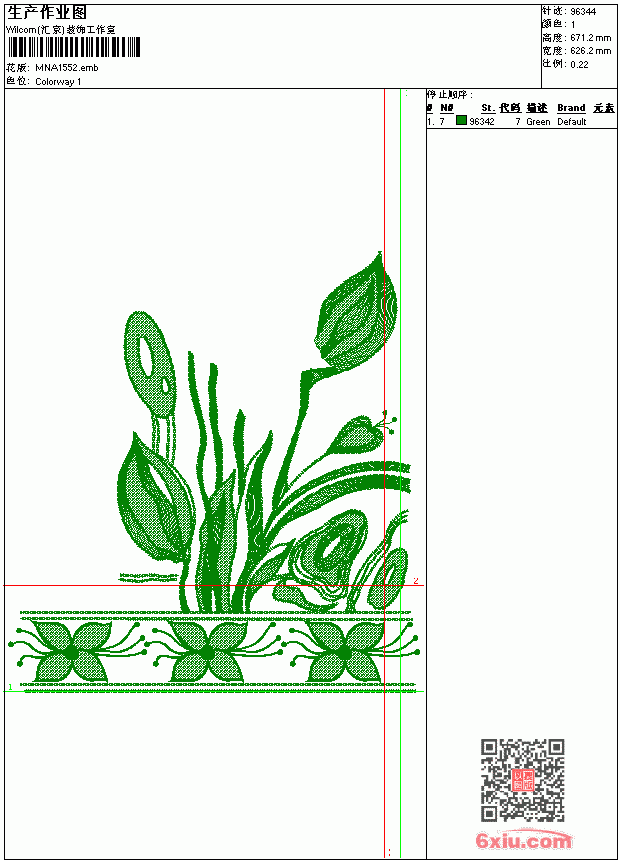Click the height value 671.2 mm
This screenshot has height=860, width=620.
(x=590, y=38)
